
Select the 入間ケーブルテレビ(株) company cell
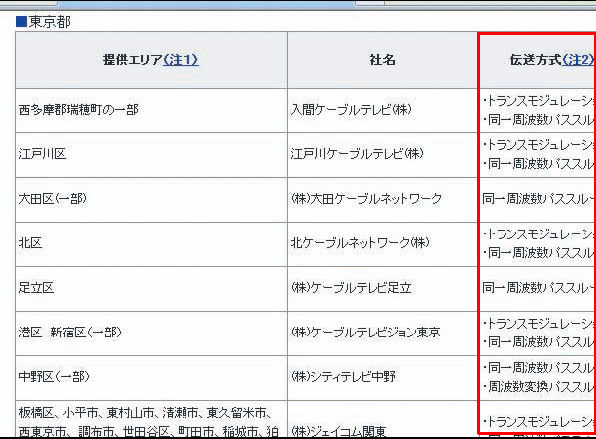382,111
